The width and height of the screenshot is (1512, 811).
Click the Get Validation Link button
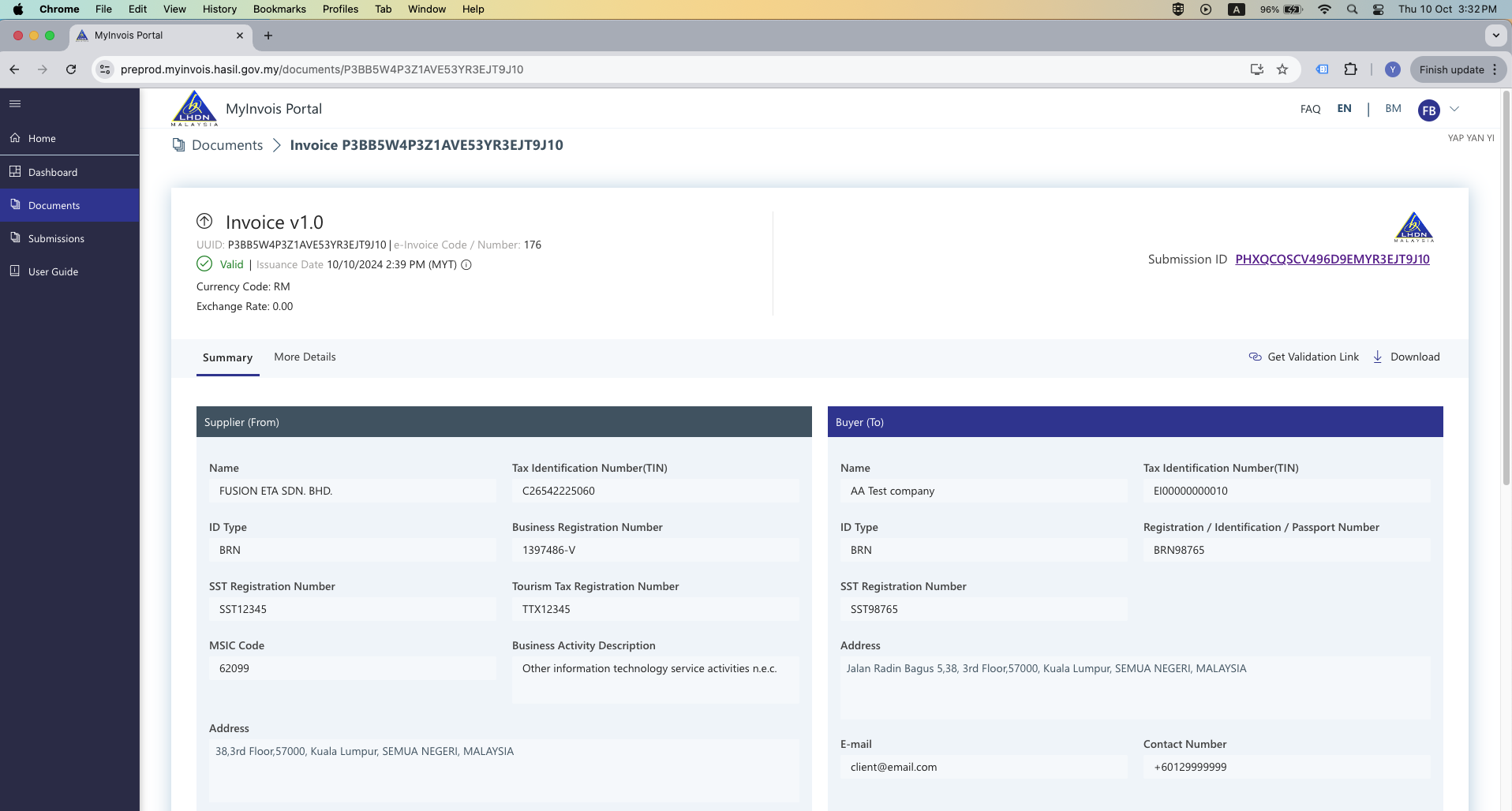1304,357
